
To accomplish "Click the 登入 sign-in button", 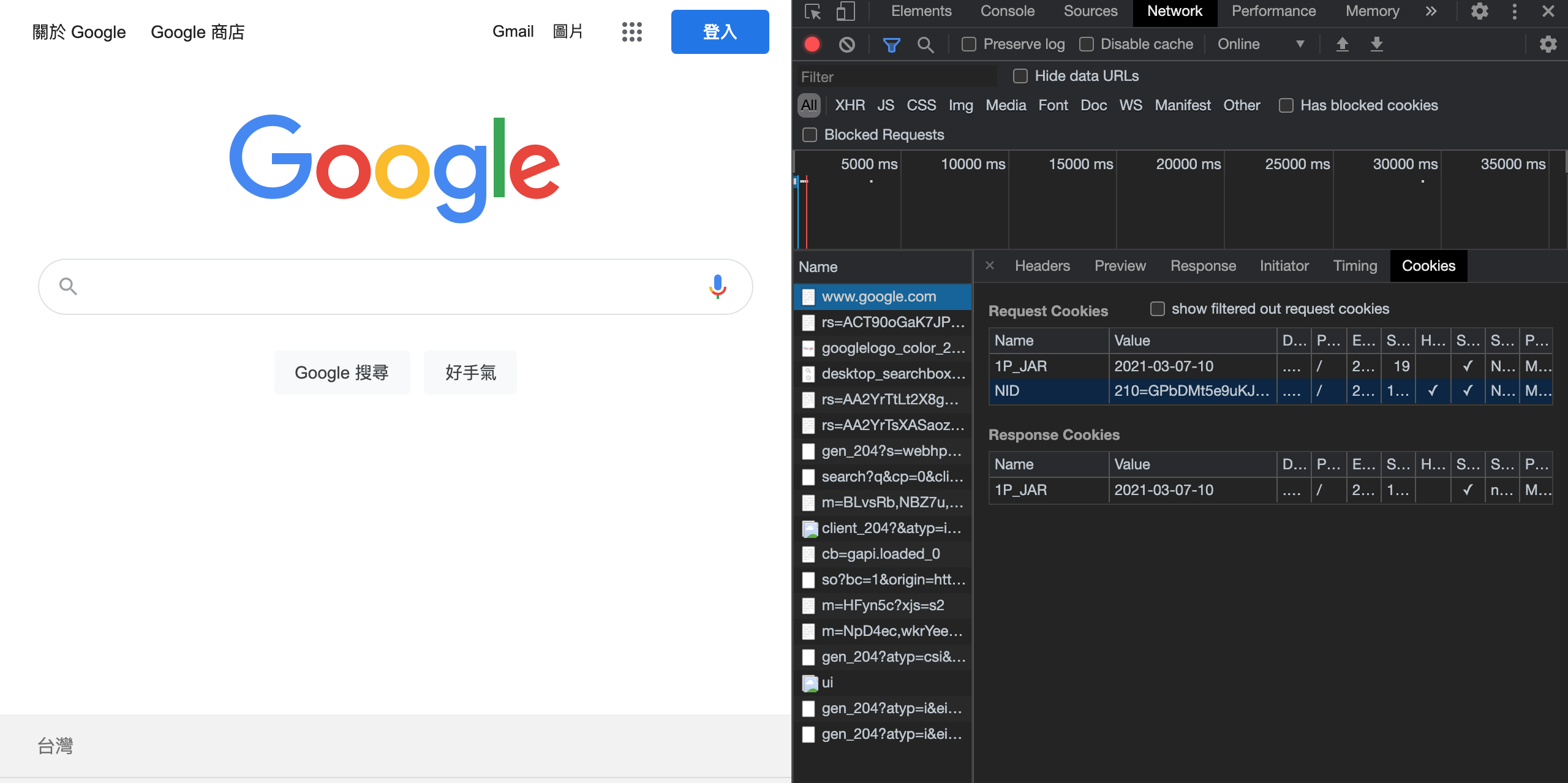I will tap(720, 32).
